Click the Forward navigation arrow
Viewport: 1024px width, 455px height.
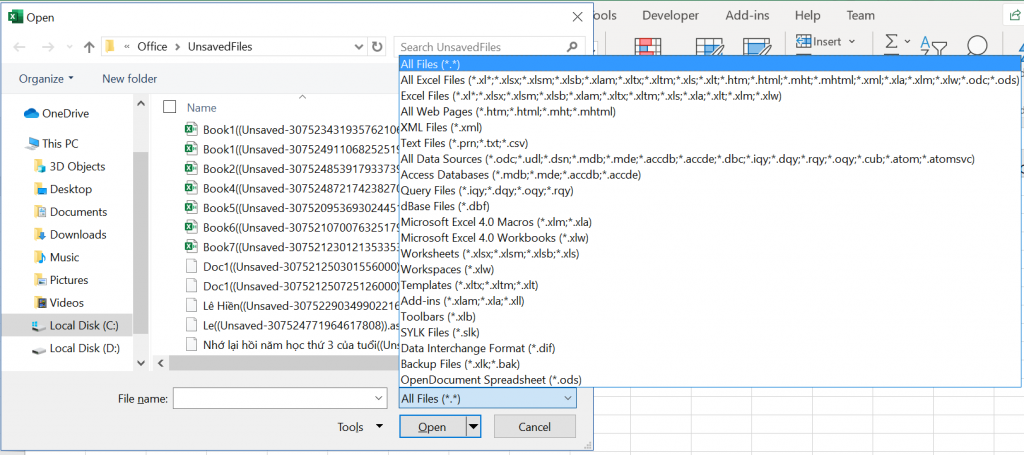coord(48,47)
